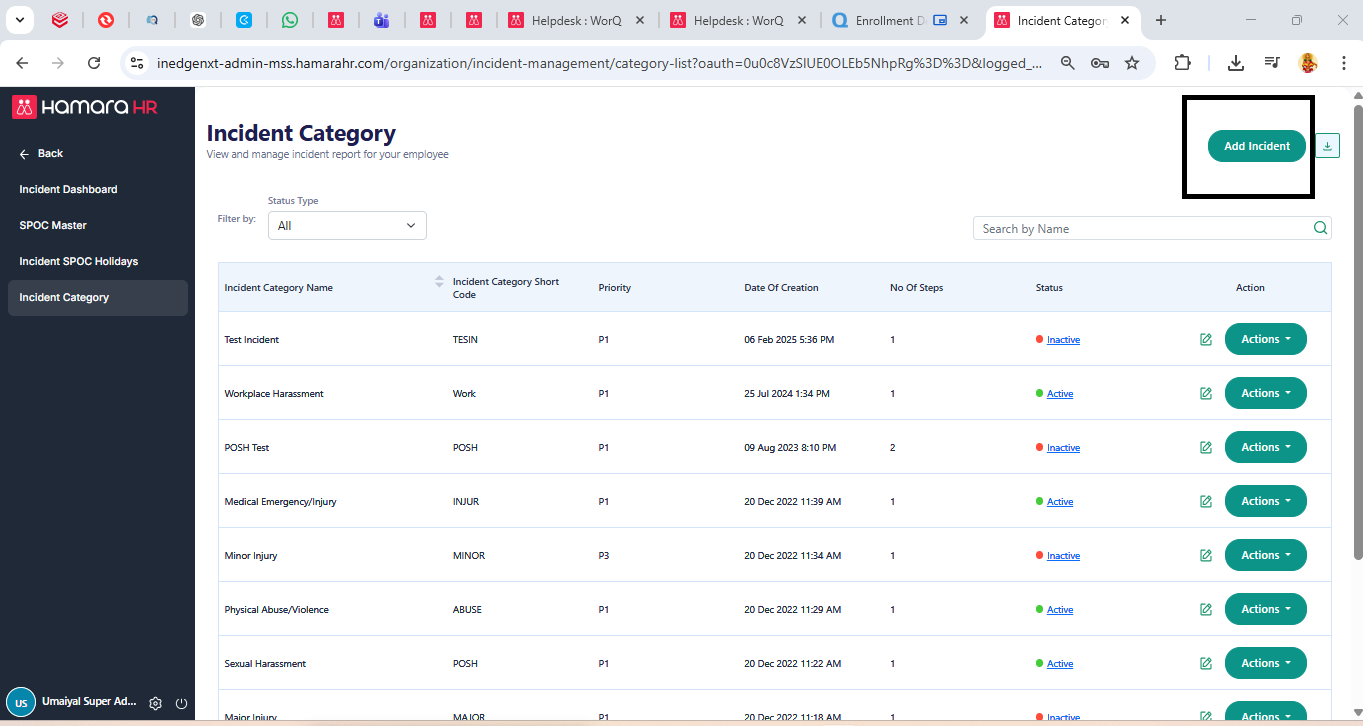Click the INJUR short code cell
Viewport: 1363px width, 726px height.
click(466, 502)
